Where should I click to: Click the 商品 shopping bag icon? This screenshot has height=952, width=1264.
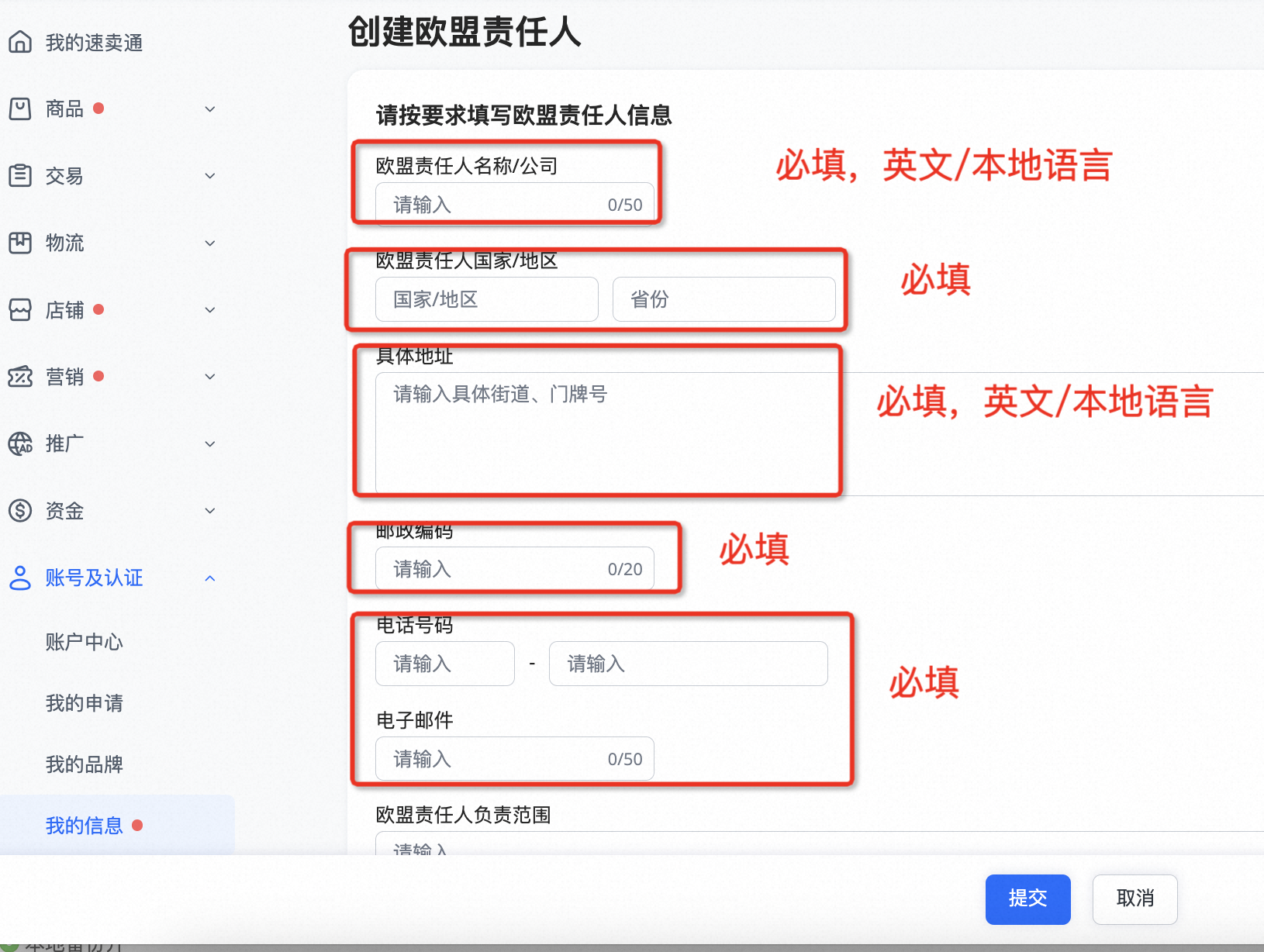click(20, 109)
